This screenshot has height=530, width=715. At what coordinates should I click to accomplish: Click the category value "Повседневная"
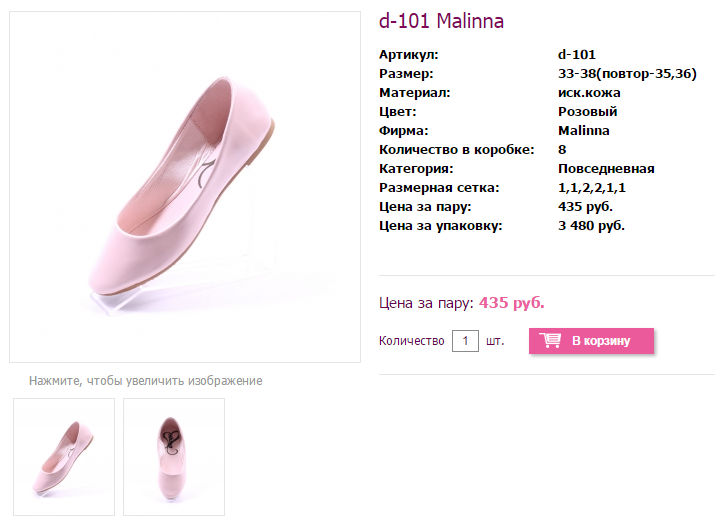point(606,169)
